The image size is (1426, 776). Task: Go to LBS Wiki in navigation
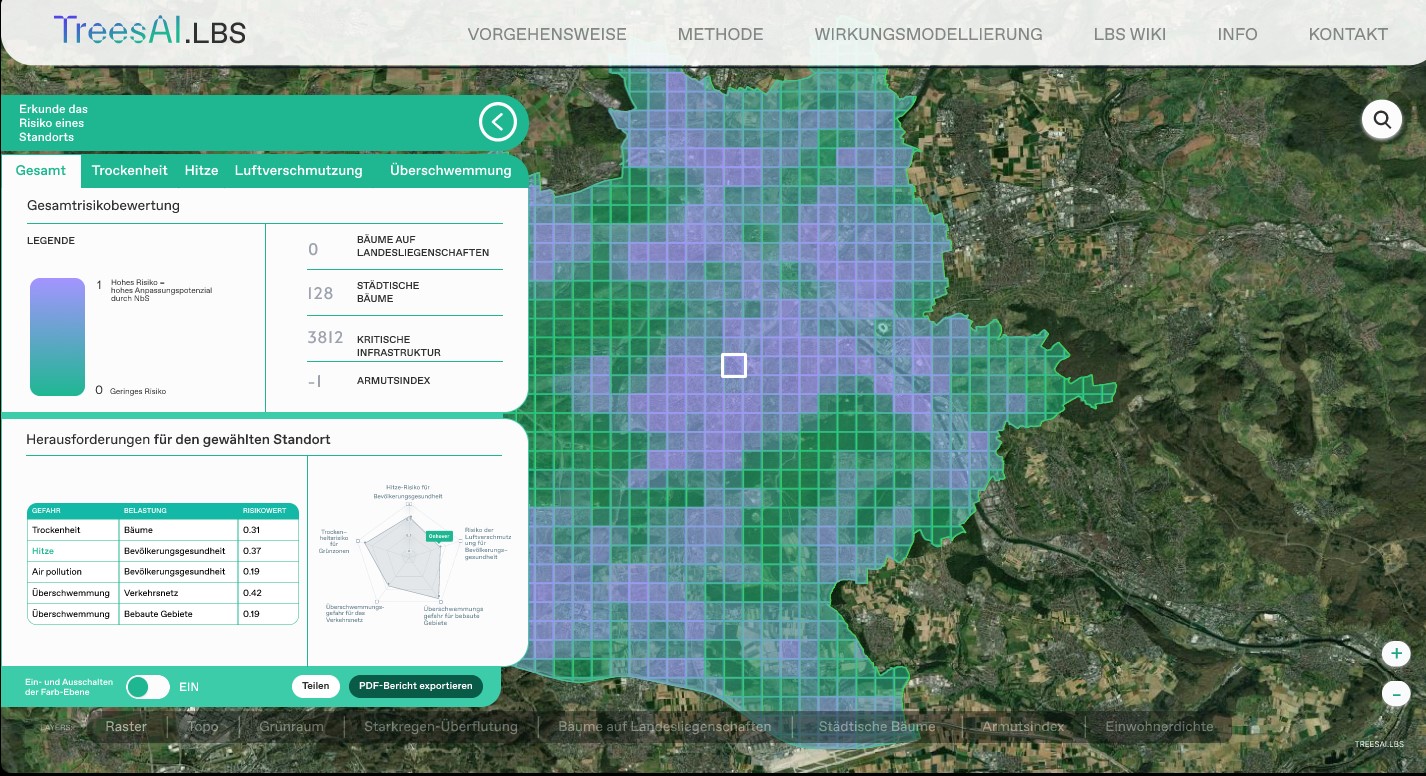click(x=1129, y=34)
